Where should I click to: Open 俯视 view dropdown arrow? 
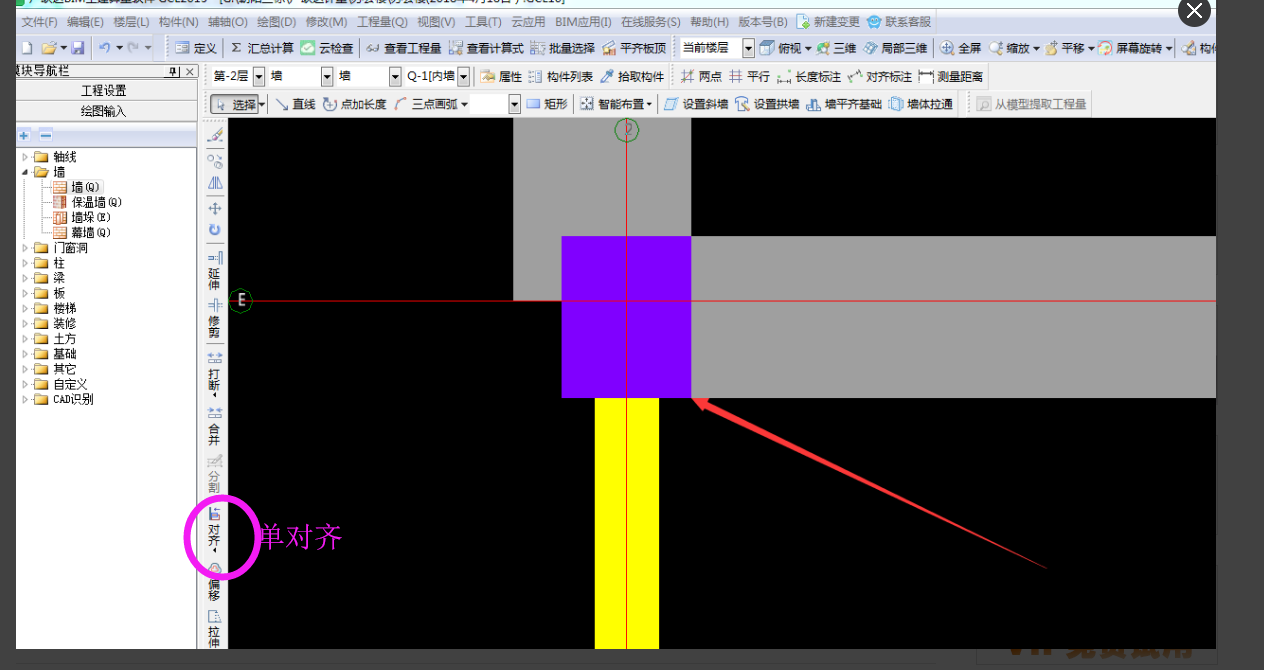pyautogui.click(x=808, y=48)
